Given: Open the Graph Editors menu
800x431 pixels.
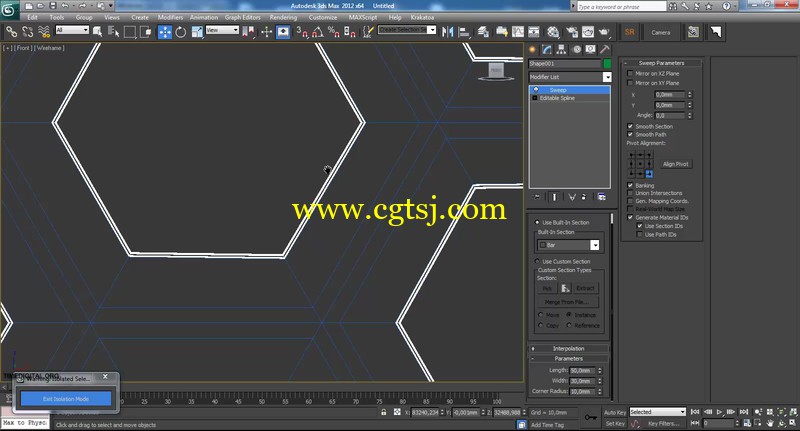Looking at the screenshot, I should tap(243, 17).
